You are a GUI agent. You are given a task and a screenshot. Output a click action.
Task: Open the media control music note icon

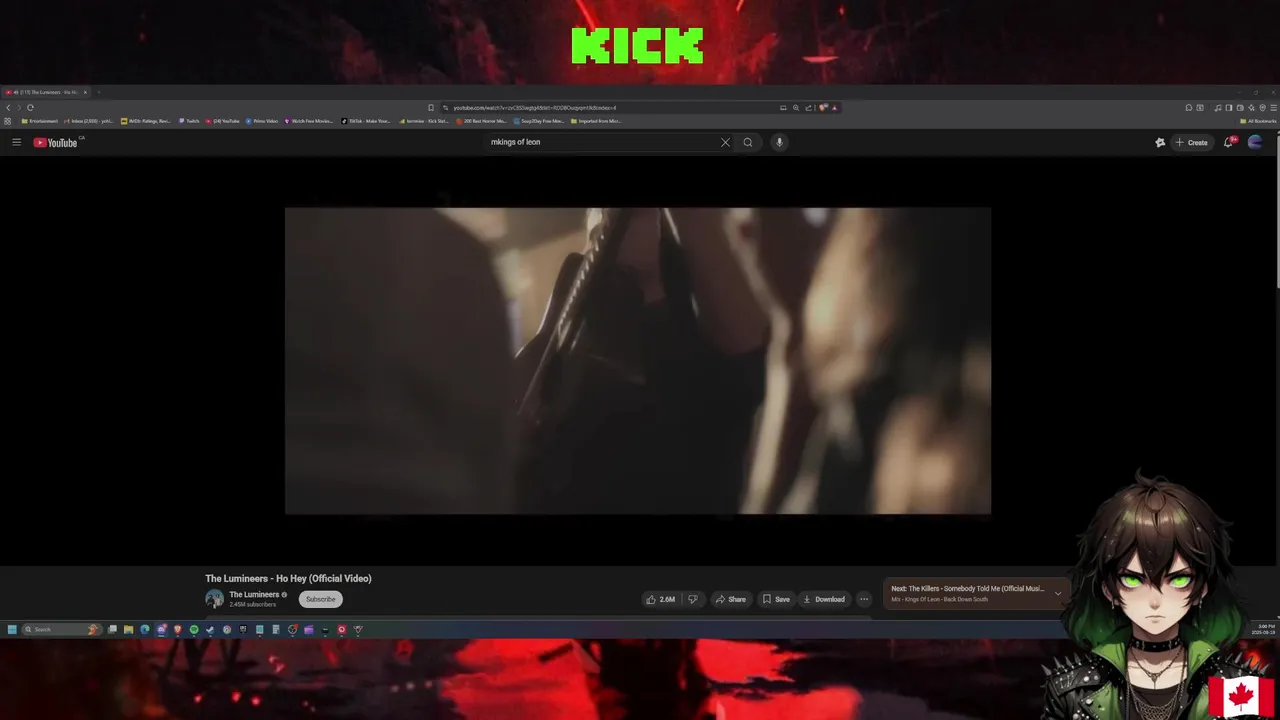pyautogui.click(x=1218, y=107)
